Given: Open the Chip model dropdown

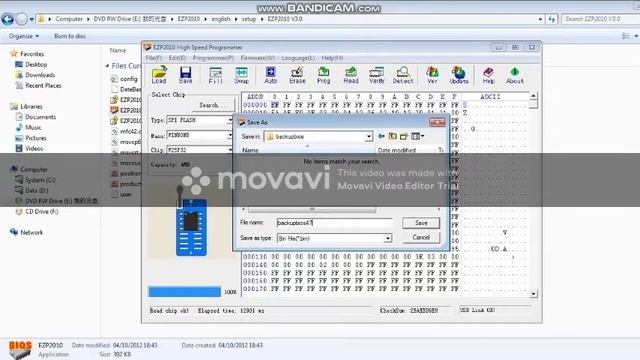Looking at the screenshot, I should pos(230,150).
